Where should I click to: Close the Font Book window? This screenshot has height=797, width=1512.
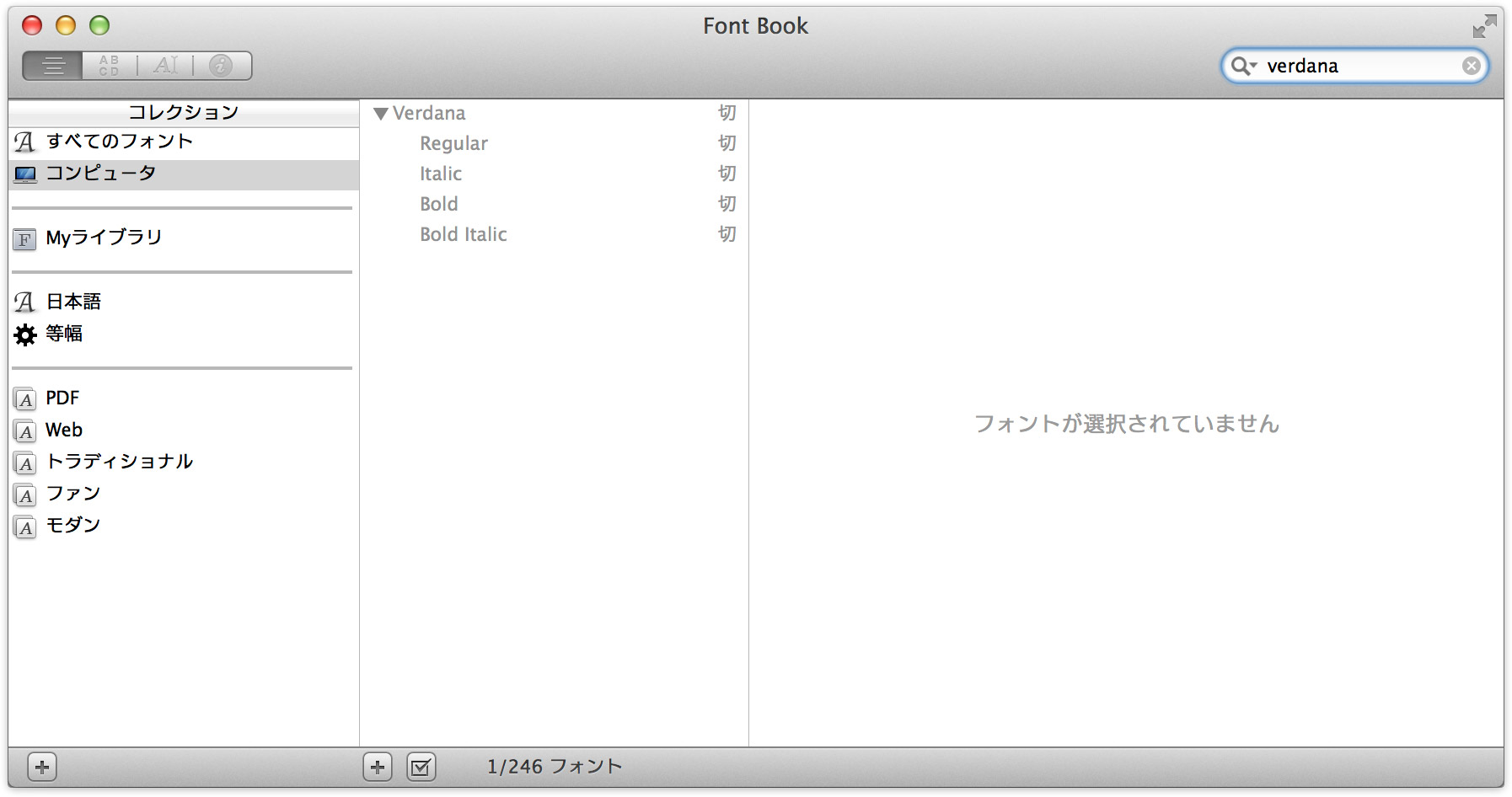tap(32, 25)
